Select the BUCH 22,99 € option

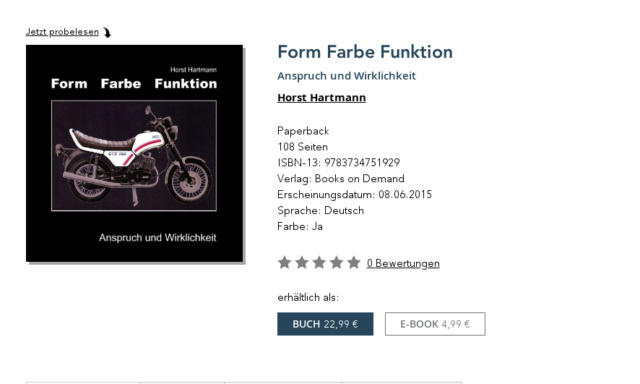325,324
